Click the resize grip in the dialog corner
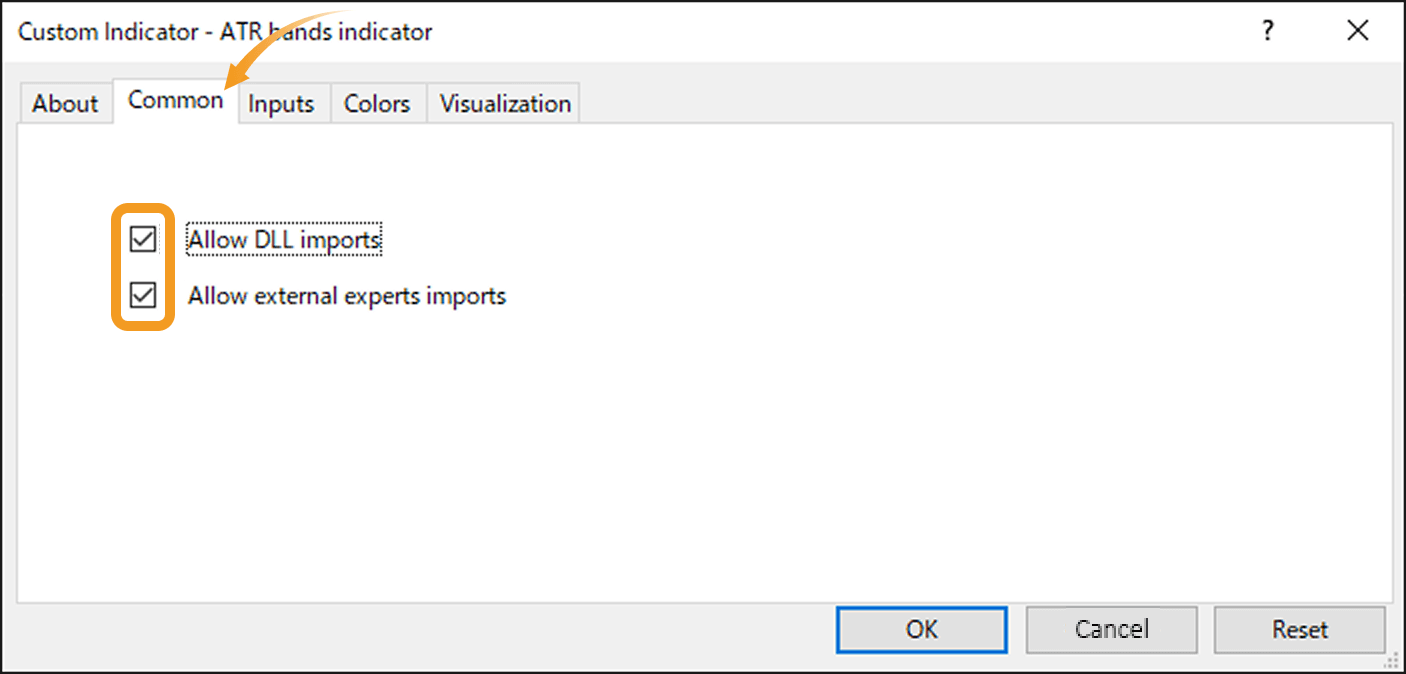 (x=1391, y=660)
